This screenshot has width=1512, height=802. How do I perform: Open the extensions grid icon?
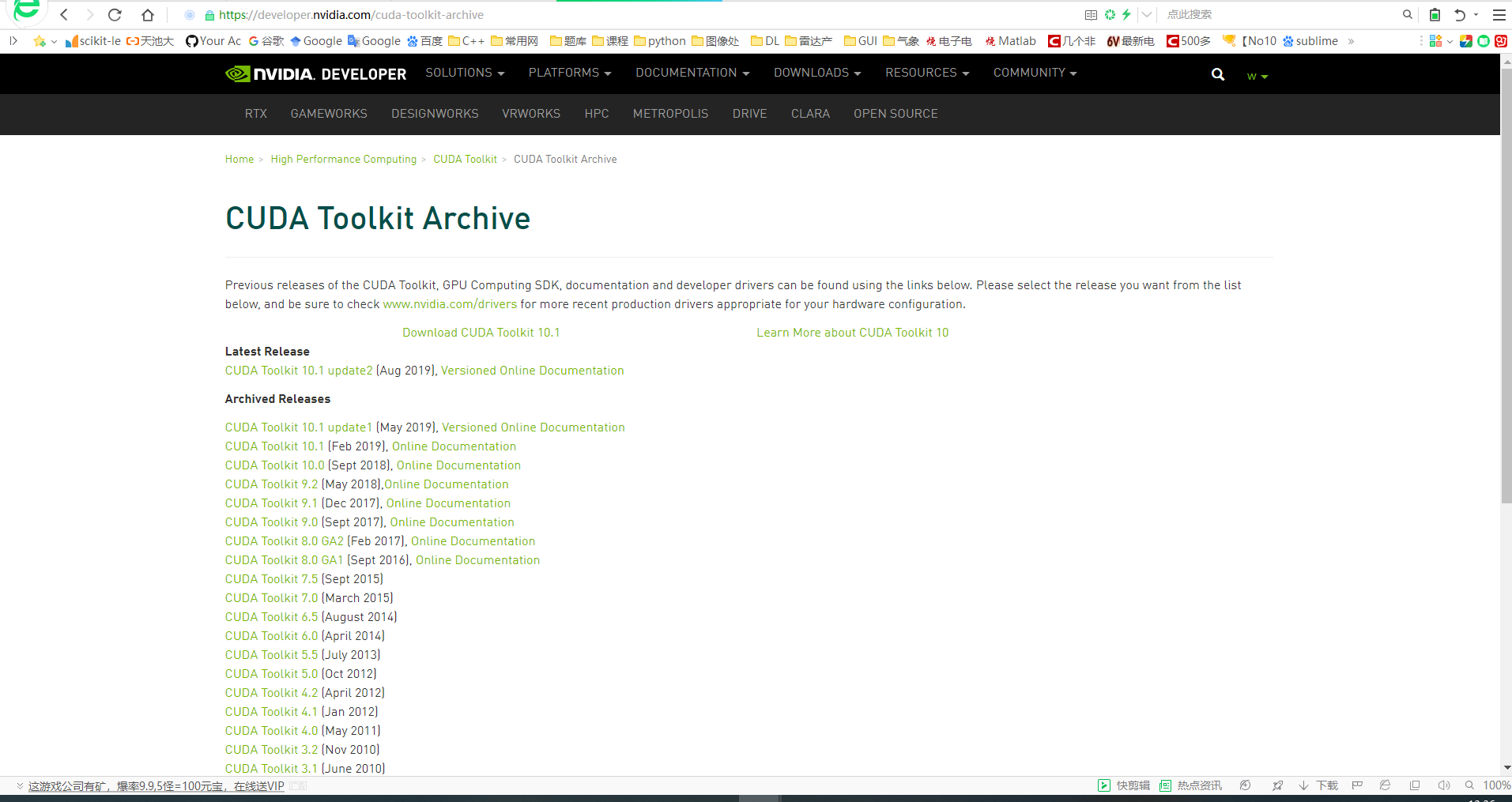1435,41
